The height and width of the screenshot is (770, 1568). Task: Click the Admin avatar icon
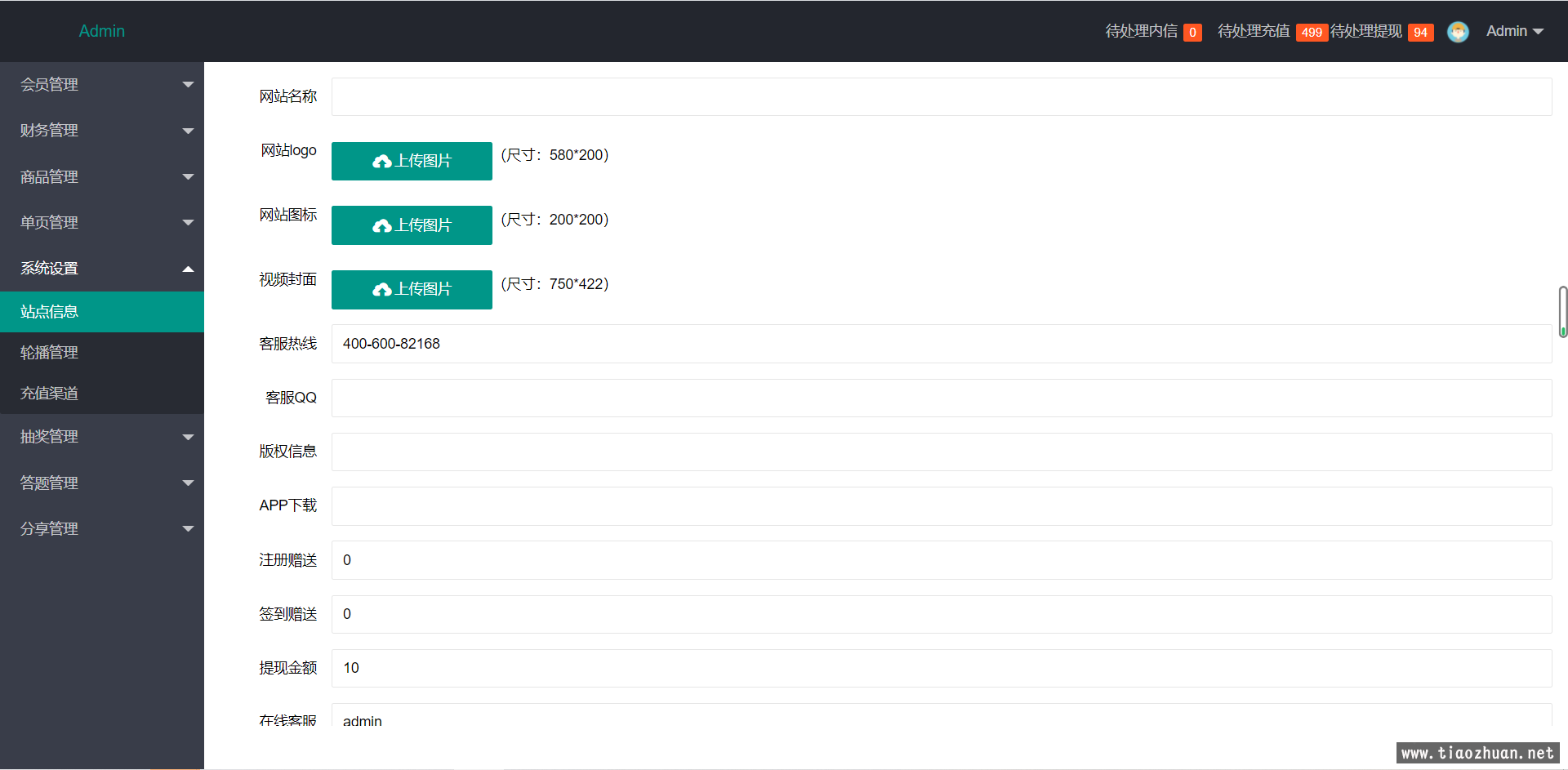click(x=1458, y=32)
